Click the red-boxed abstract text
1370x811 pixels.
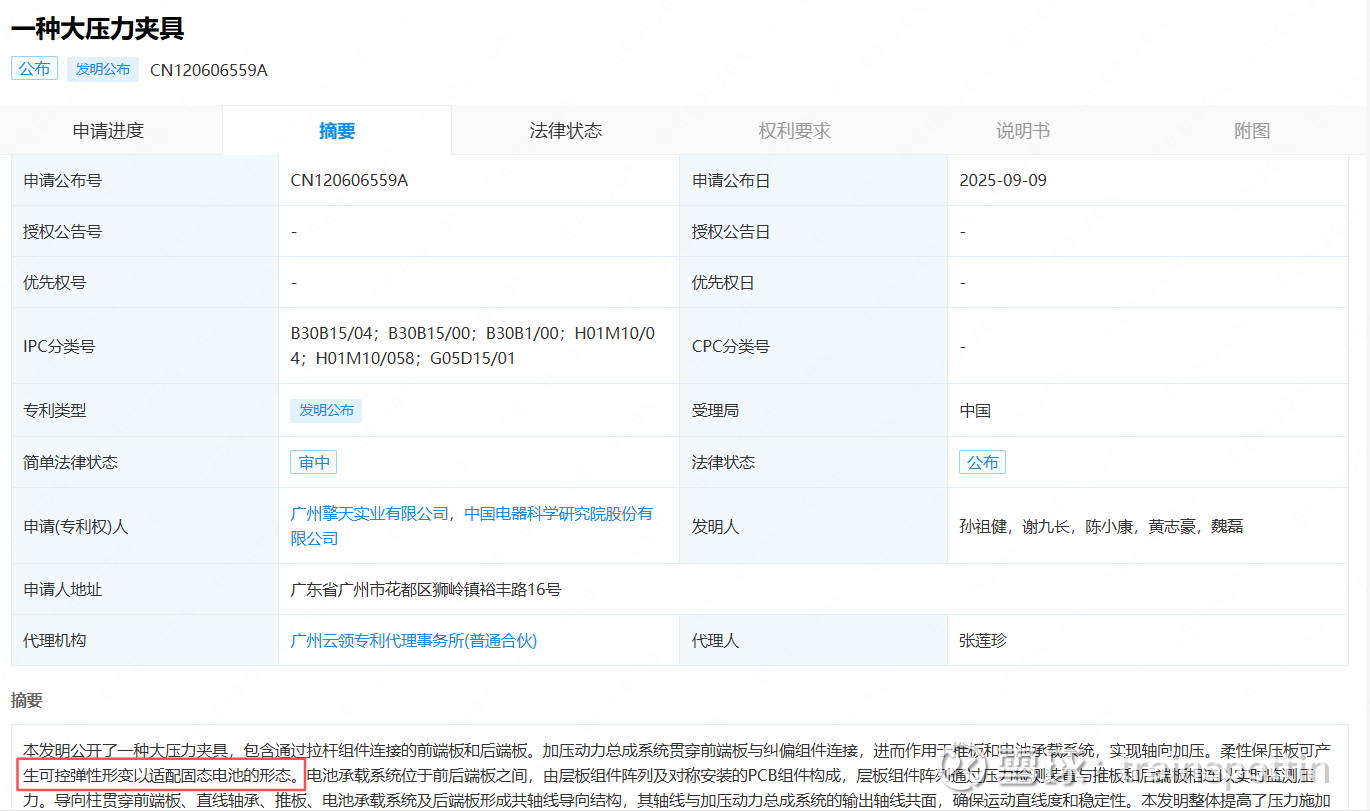[160, 774]
